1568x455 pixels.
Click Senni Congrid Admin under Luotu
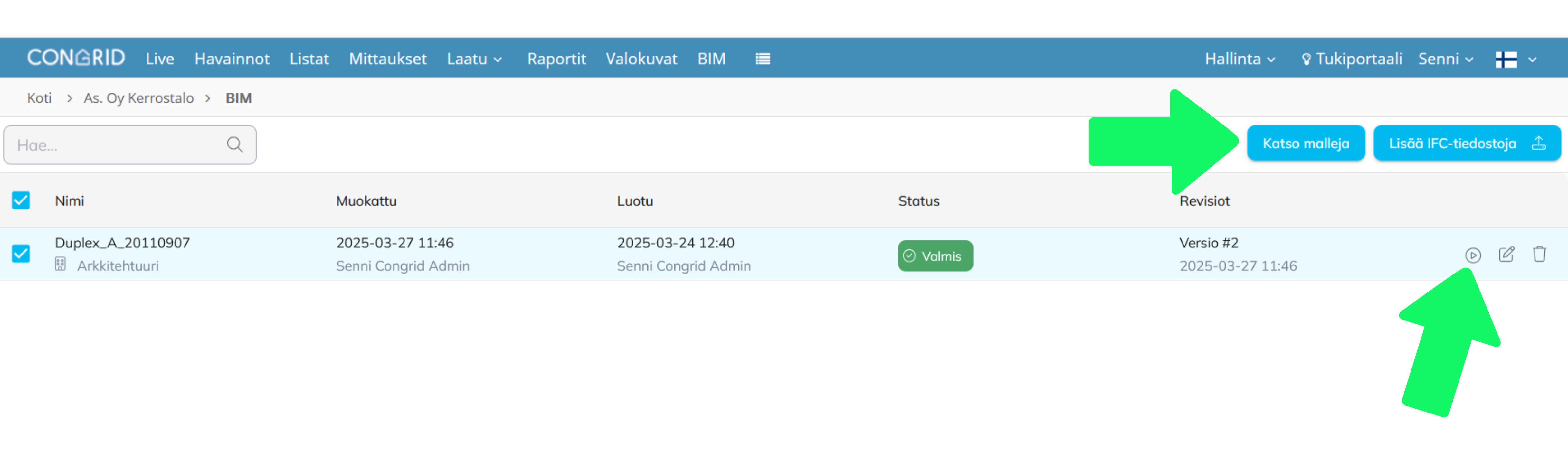click(684, 266)
